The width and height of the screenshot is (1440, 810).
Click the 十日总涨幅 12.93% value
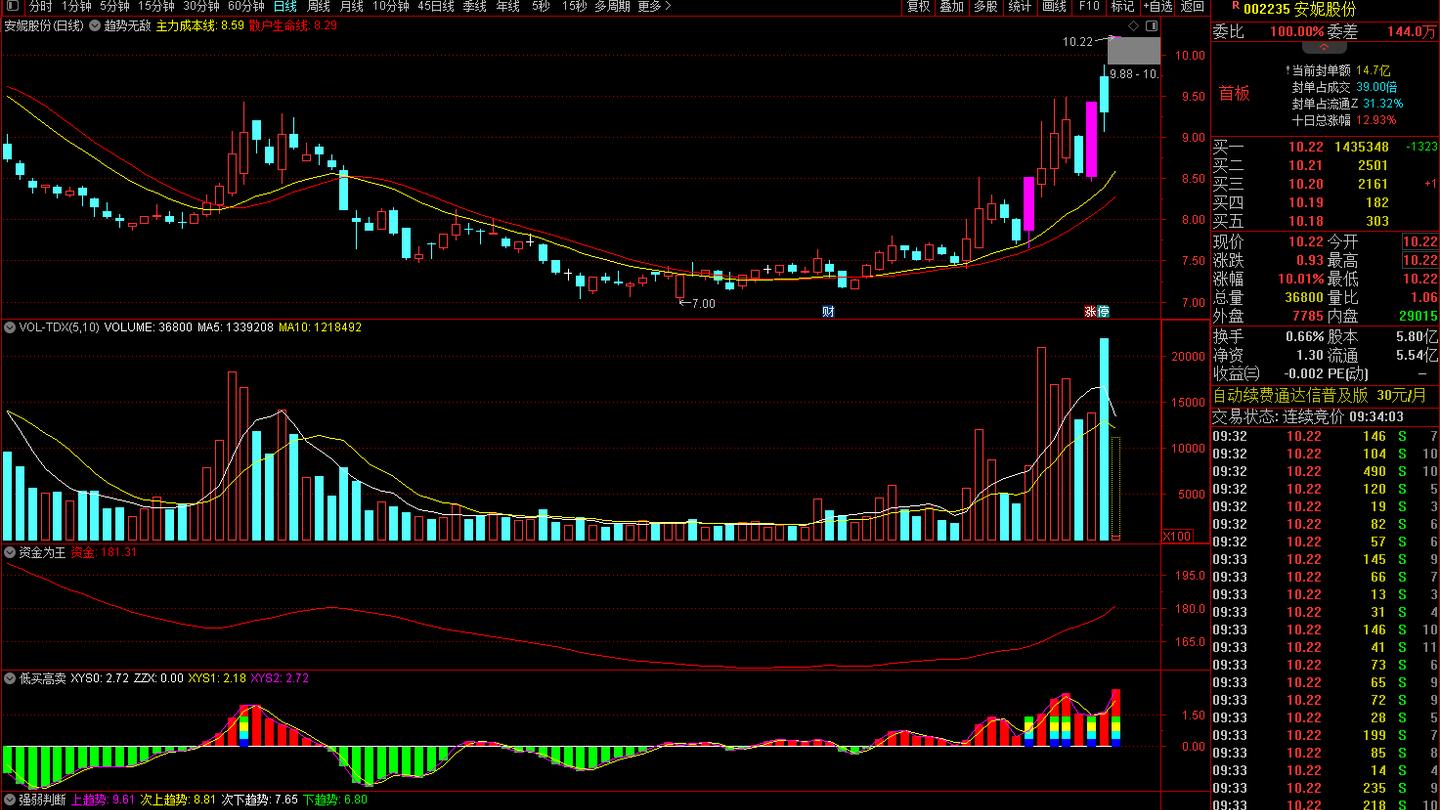click(1376, 119)
